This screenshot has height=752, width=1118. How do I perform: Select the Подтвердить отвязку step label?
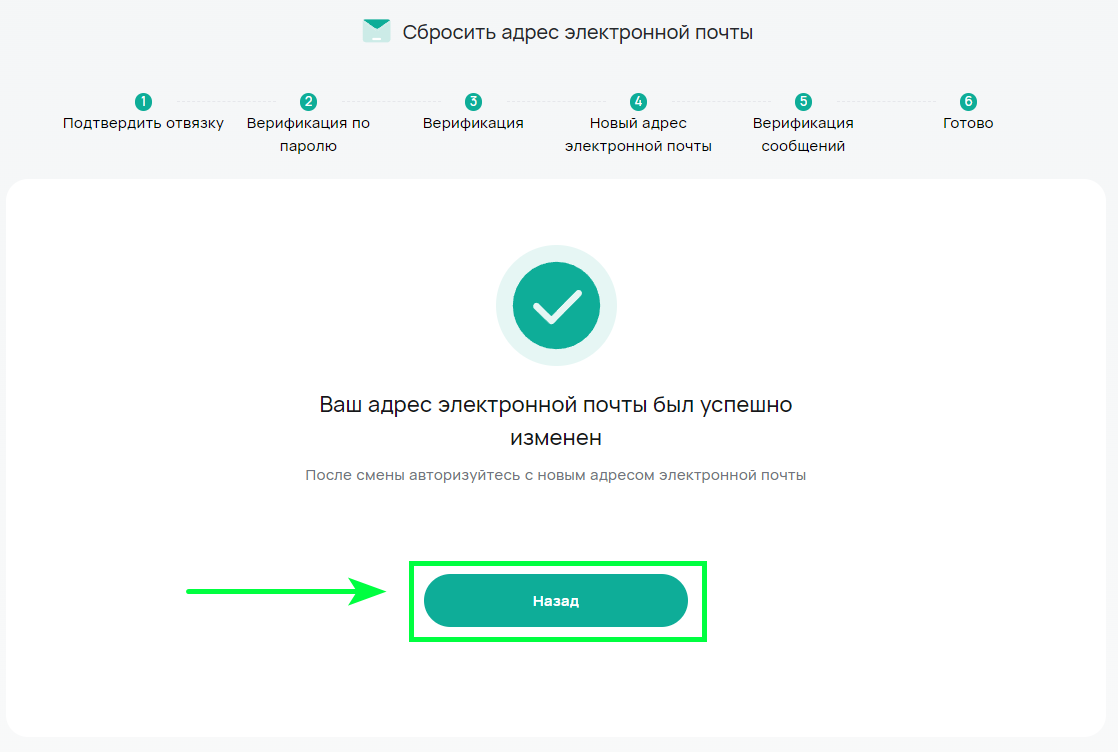pos(143,123)
